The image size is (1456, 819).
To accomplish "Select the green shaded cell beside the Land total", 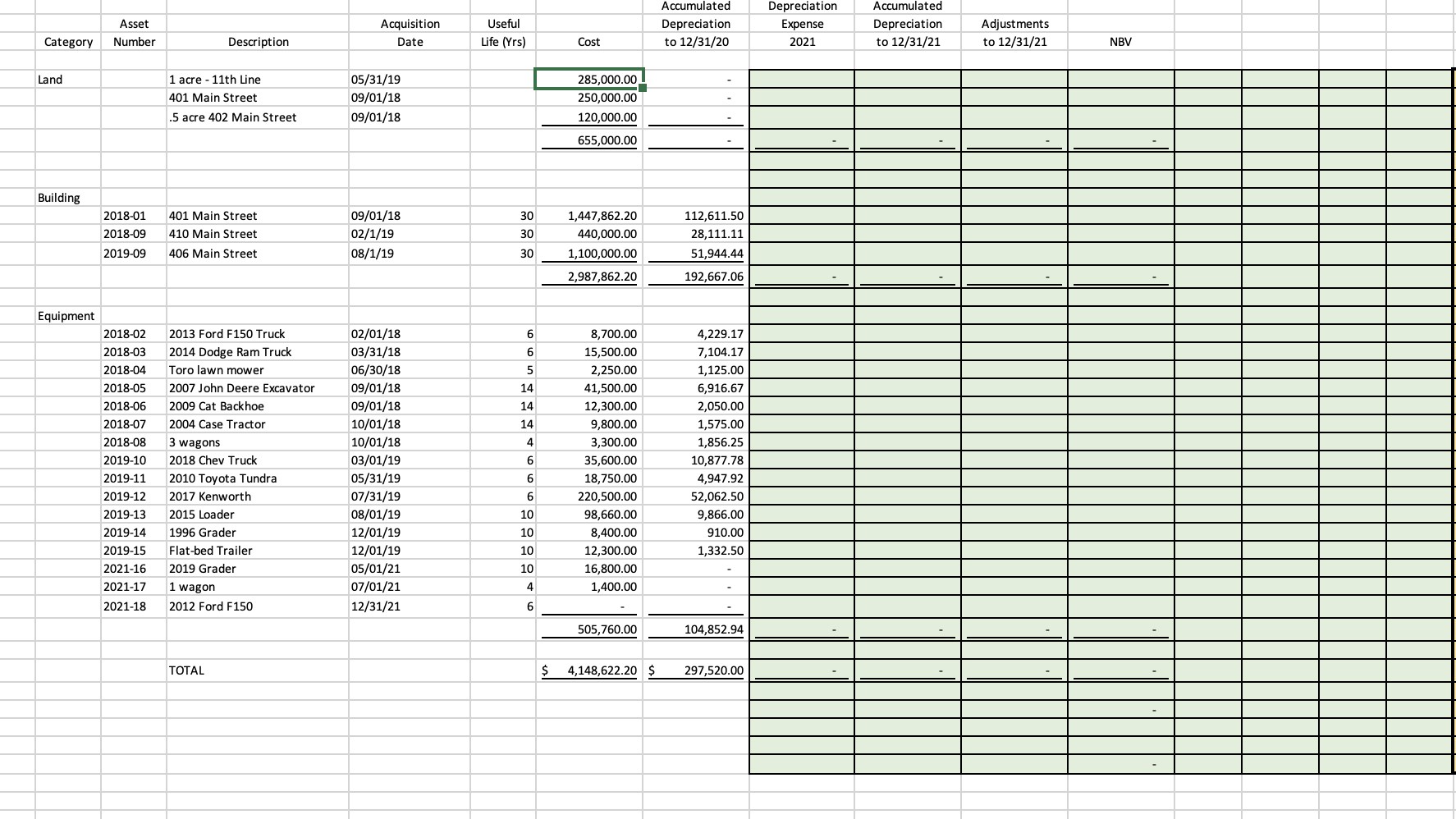I will 802,140.
